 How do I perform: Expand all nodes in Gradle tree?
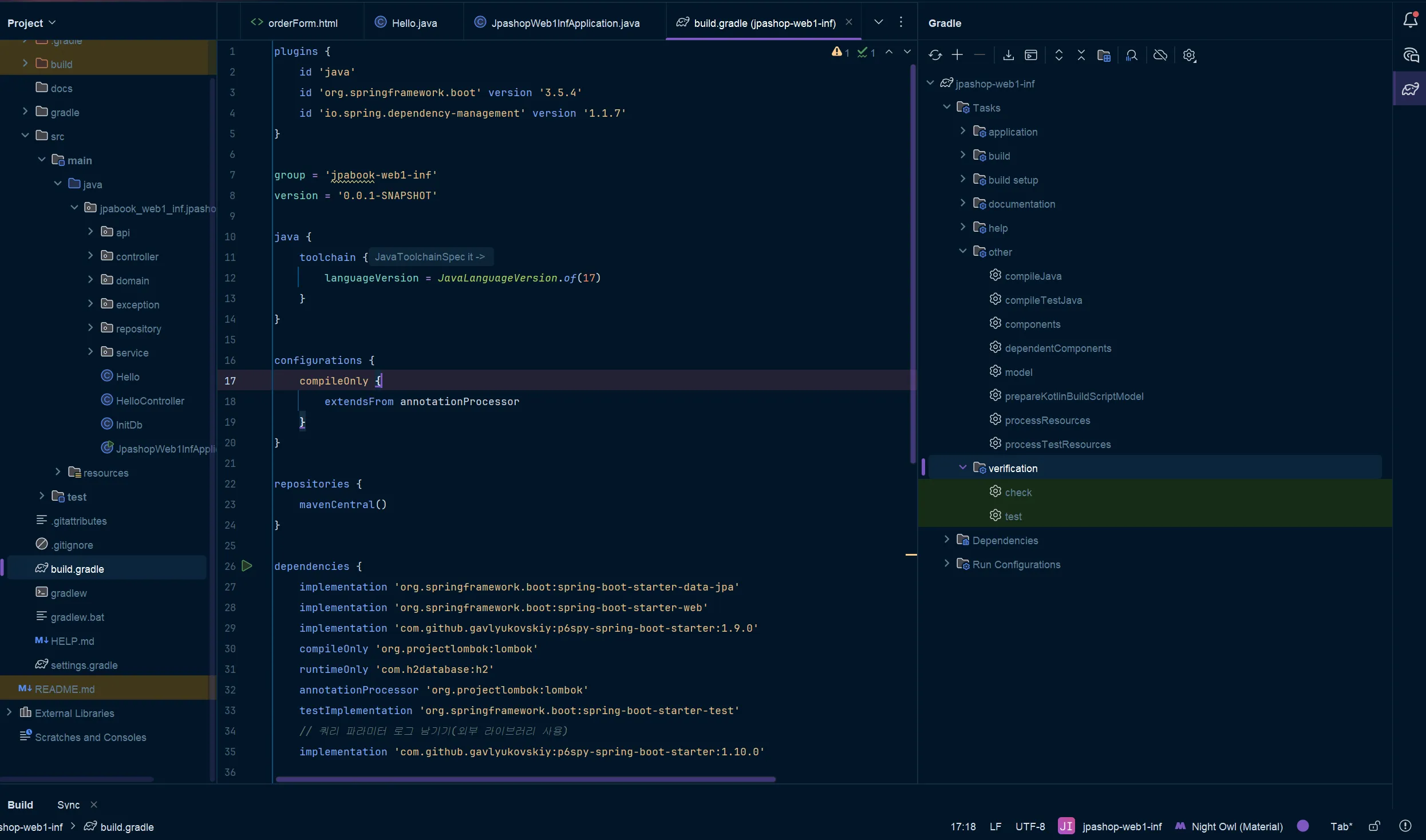[1058, 55]
